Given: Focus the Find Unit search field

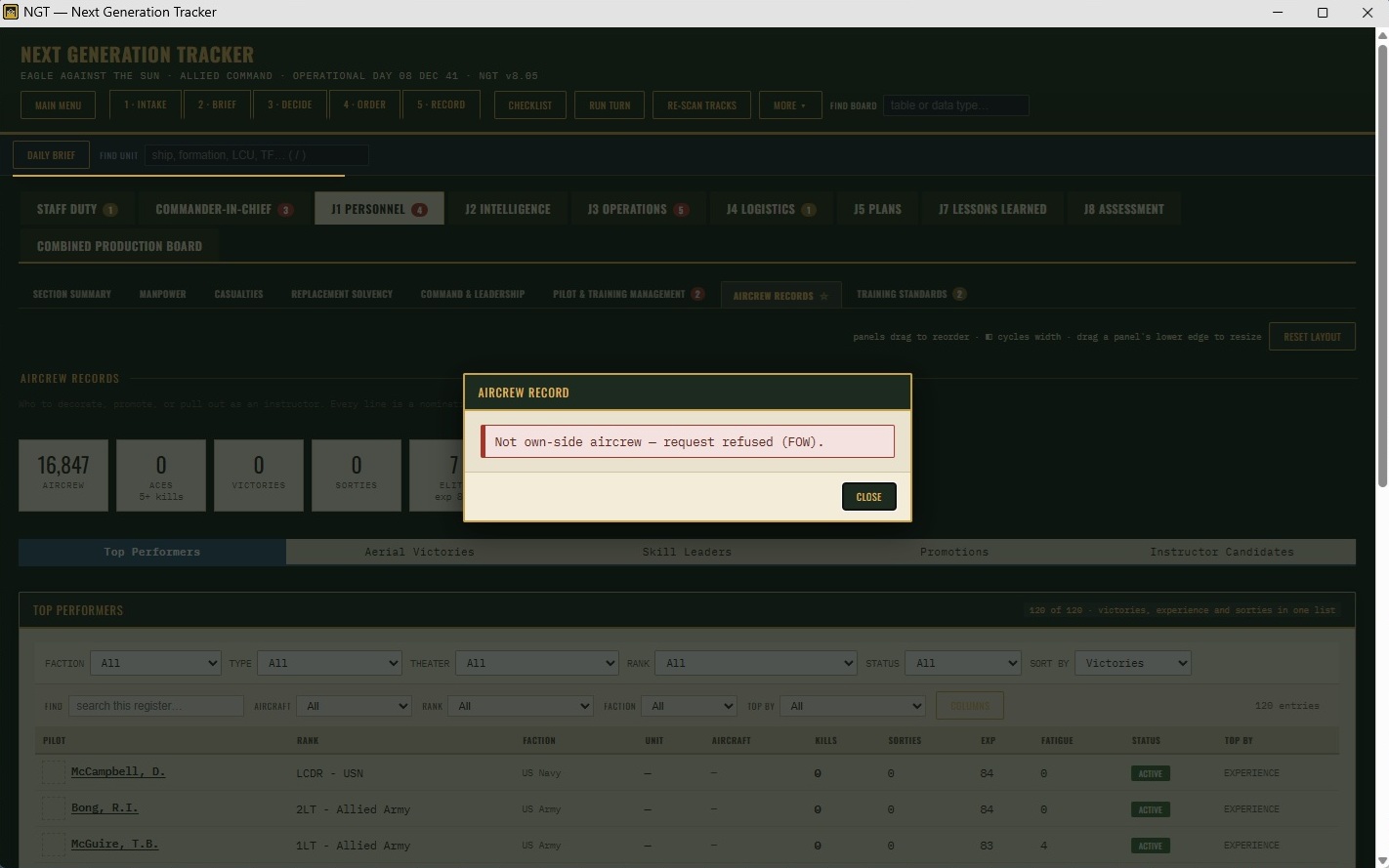Looking at the screenshot, I should [257, 155].
